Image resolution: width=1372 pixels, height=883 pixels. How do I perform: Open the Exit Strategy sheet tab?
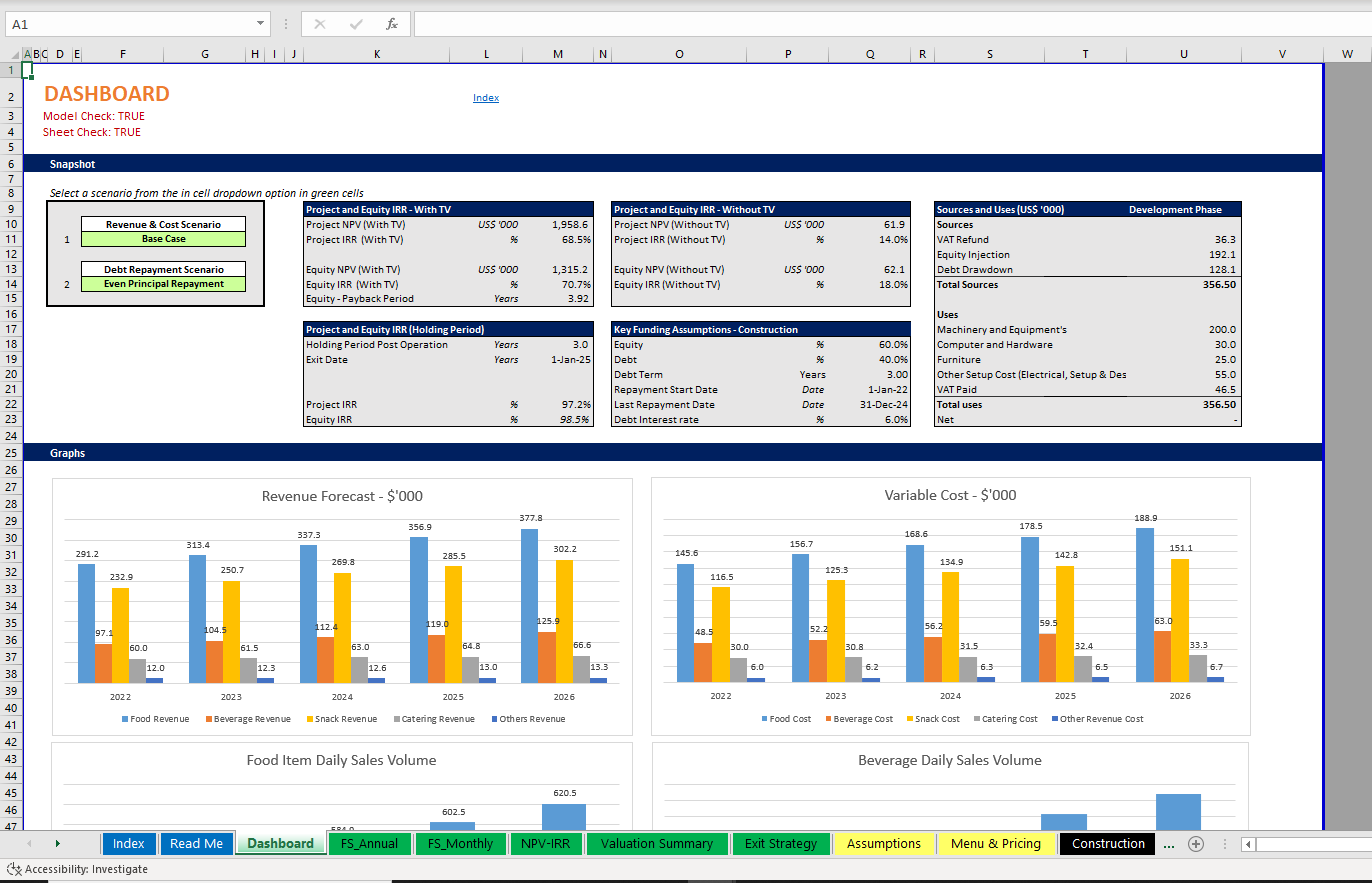pos(781,843)
